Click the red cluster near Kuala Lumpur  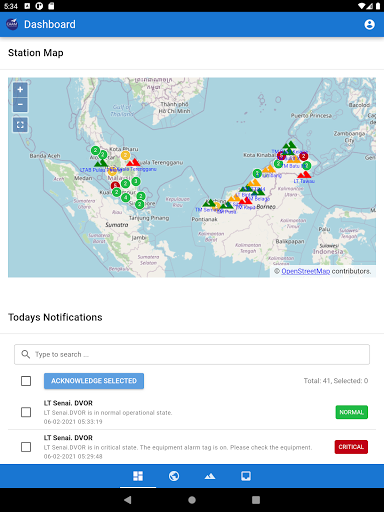coord(115,185)
